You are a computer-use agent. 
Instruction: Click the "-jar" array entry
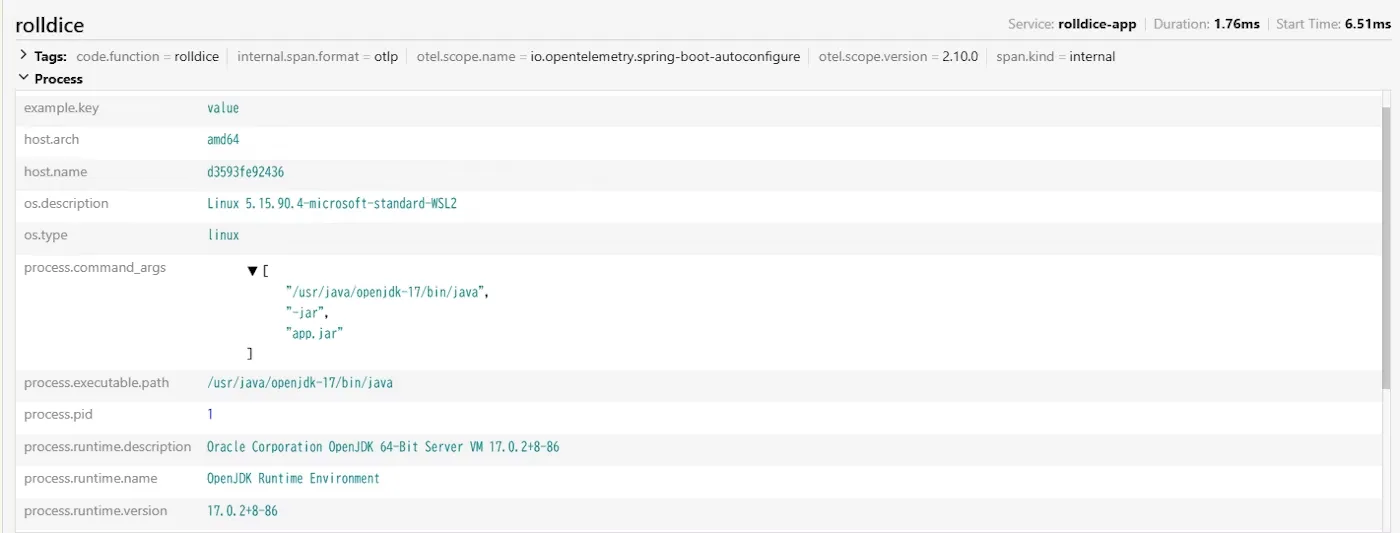pyautogui.click(x=306, y=313)
